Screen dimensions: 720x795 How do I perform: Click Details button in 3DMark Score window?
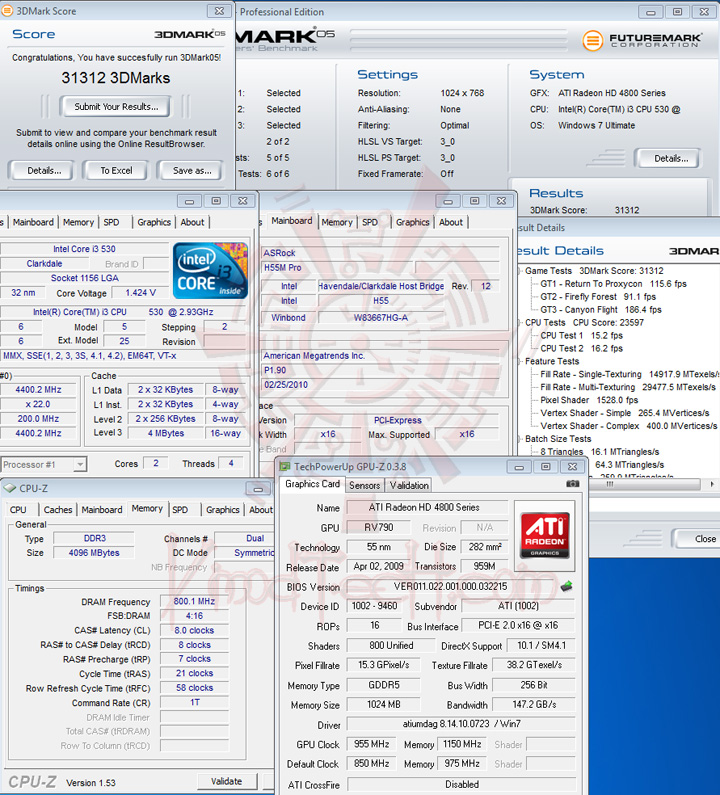(x=44, y=170)
